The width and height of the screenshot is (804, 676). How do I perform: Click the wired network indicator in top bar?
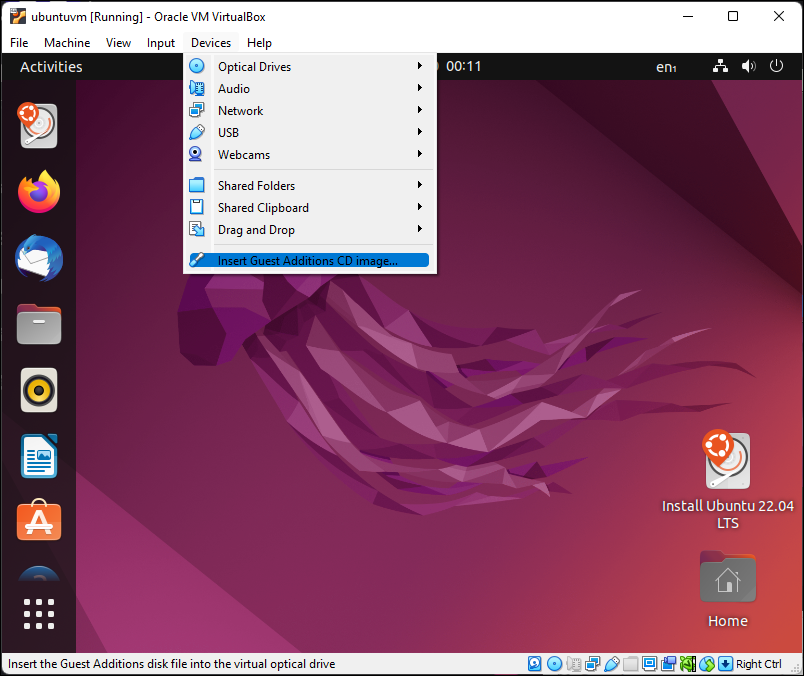point(720,67)
